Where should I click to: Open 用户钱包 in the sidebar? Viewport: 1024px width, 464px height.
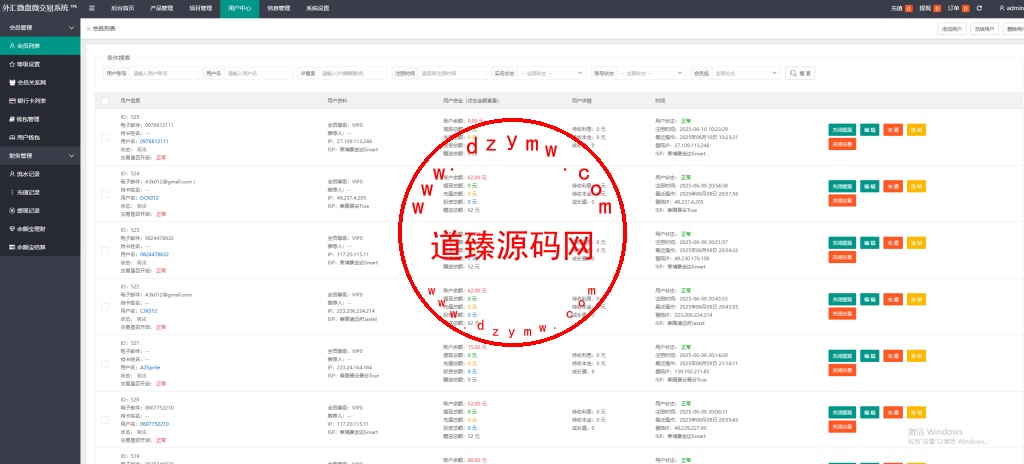[x=40, y=138]
